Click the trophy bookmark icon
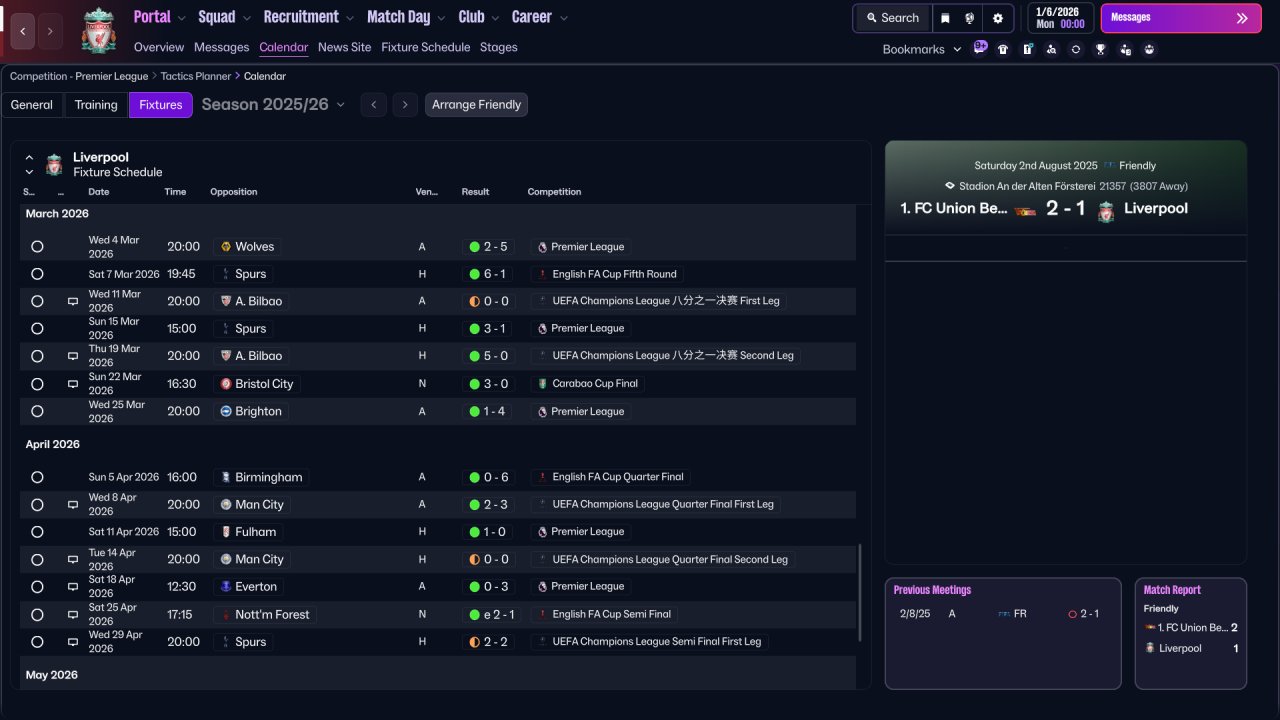Screen dimensions: 1280x720 coord(1101,49)
